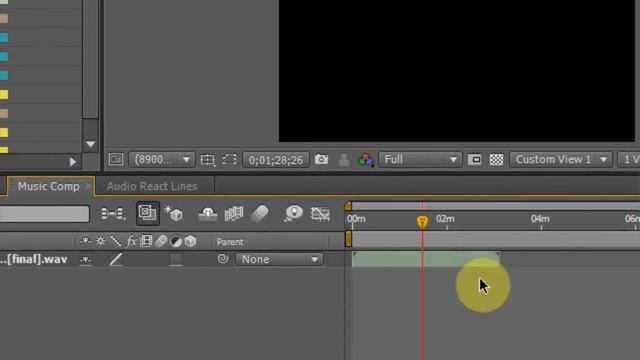Click the yellow current time indicator marker
640x360 pixels.
pos(422,222)
